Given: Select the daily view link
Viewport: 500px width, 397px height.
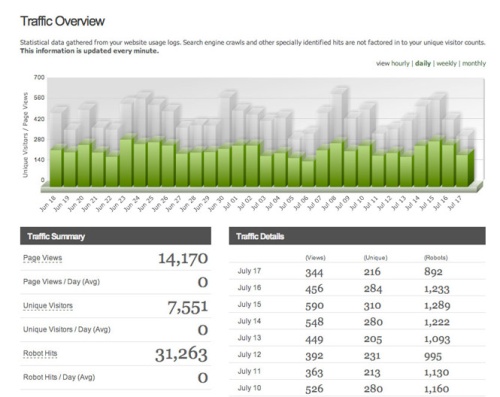Looking at the screenshot, I should (423, 63).
